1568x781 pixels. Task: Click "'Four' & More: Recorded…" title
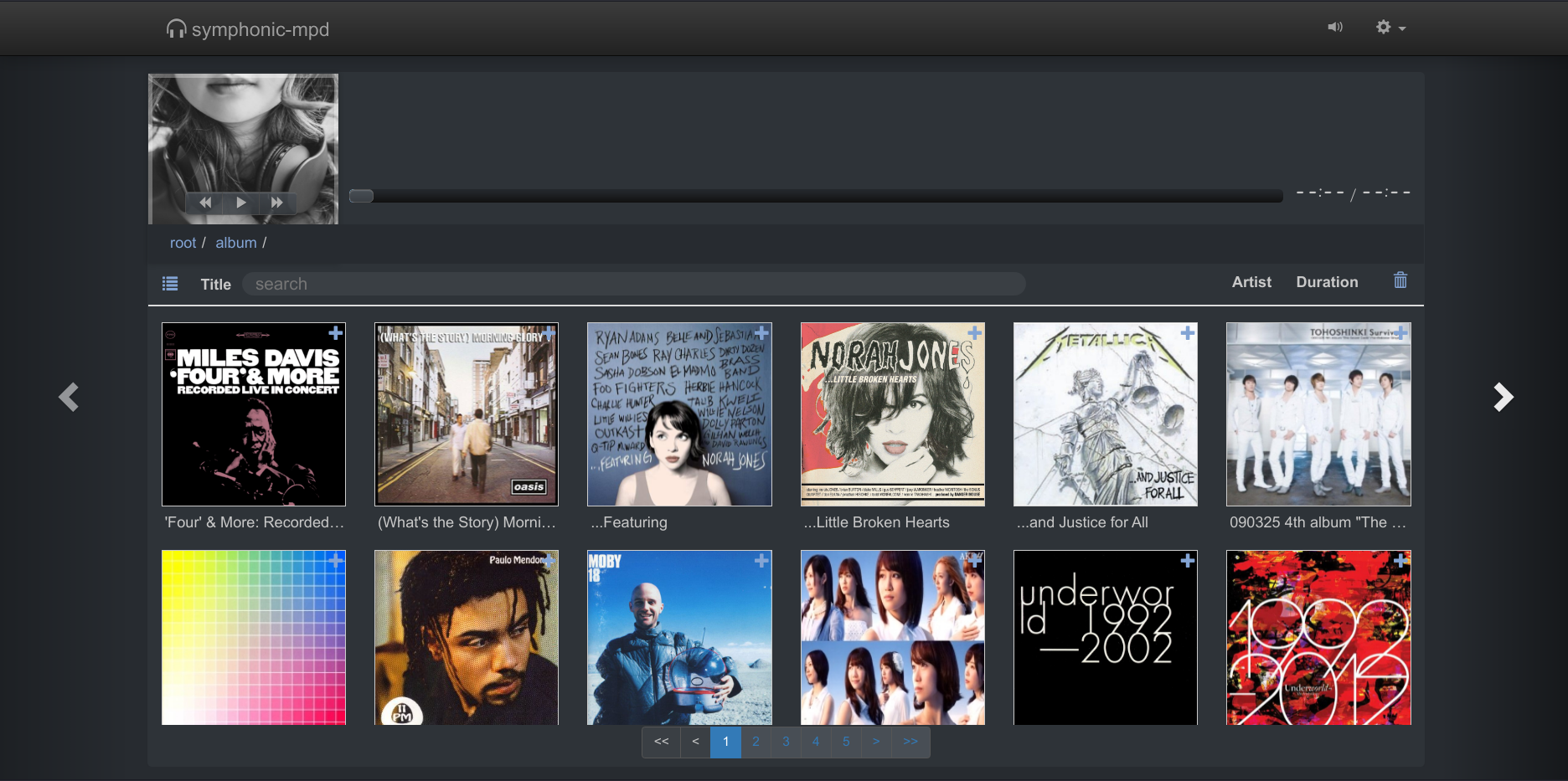(255, 522)
